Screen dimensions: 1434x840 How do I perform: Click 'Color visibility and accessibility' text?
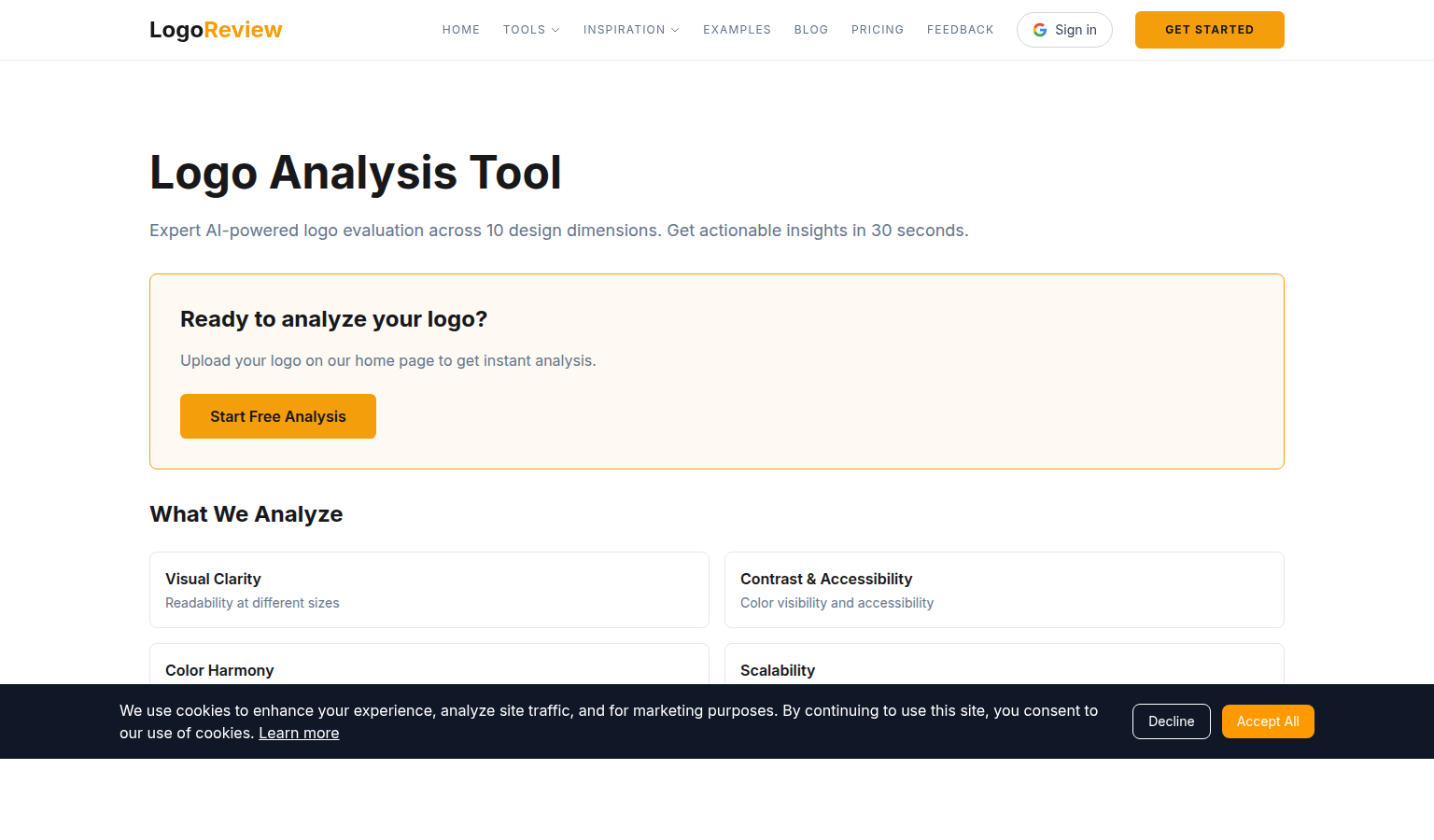(x=837, y=603)
